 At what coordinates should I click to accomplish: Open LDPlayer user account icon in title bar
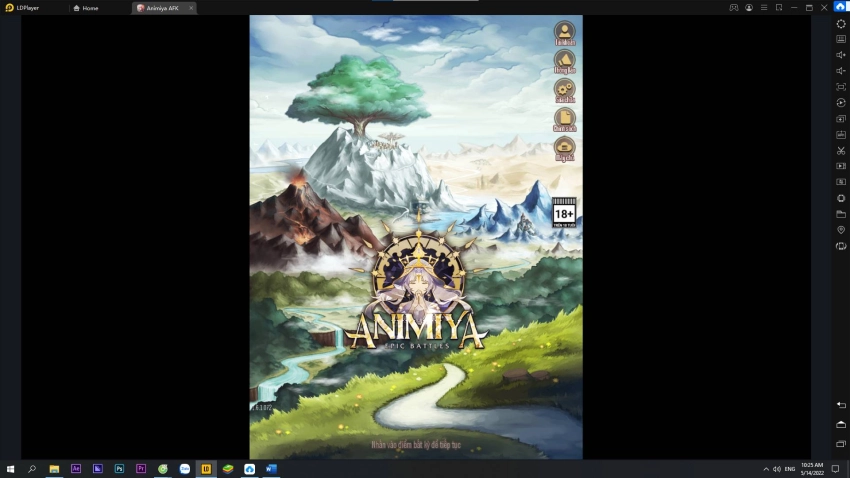749,8
